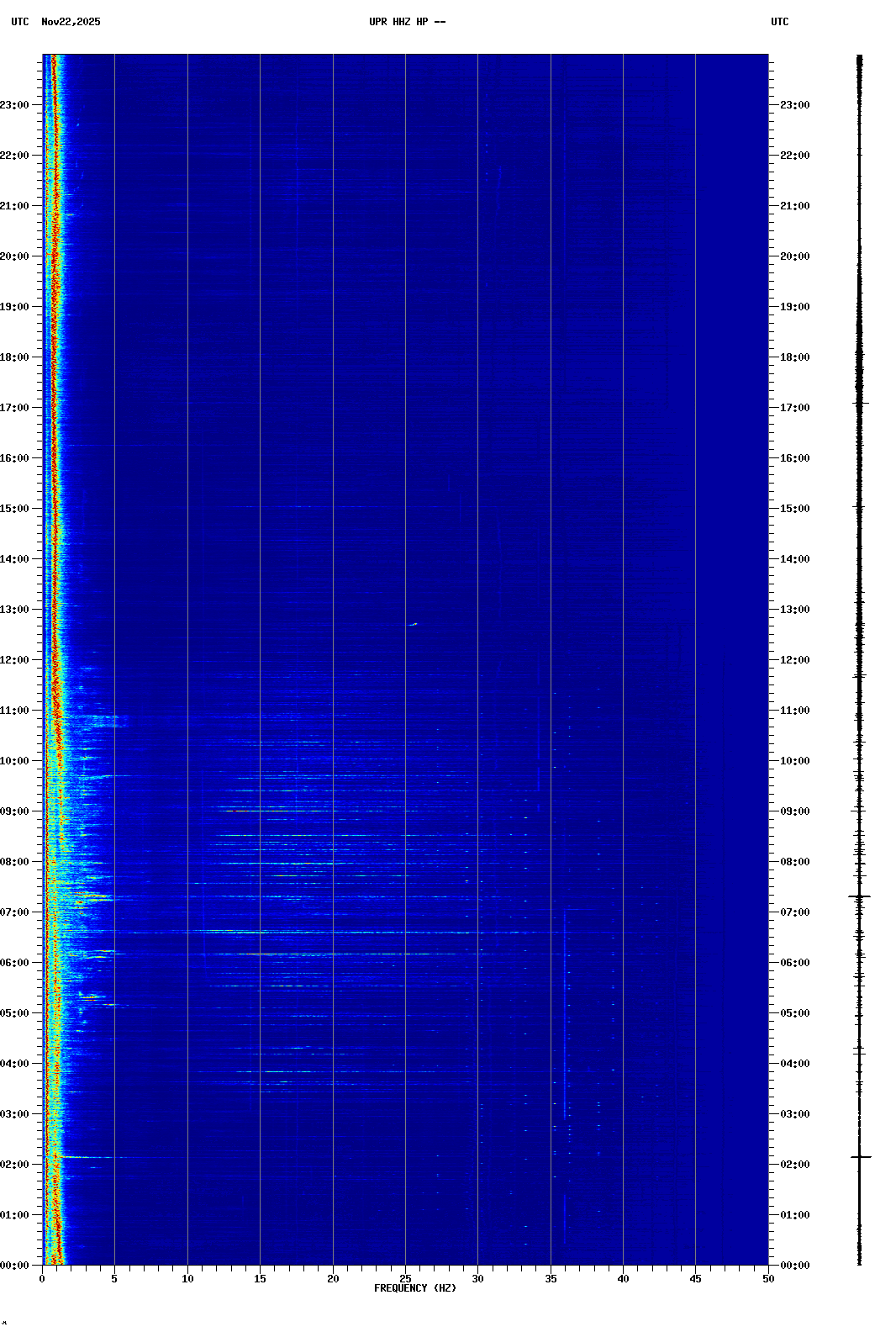Select the 10 tick label on frequency axis
The height and width of the screenshot is (1332, 896).
point(187,1279)
